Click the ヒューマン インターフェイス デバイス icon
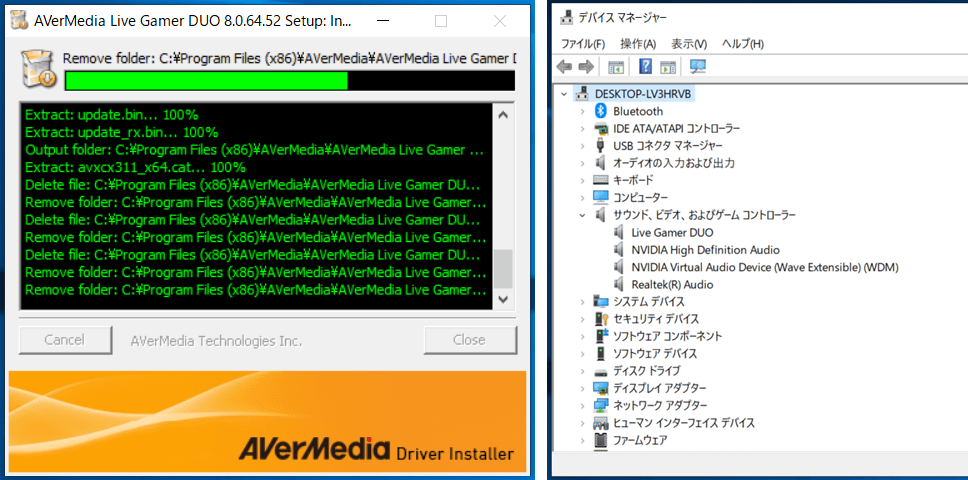The image size is (968, 480). [601, 423]
